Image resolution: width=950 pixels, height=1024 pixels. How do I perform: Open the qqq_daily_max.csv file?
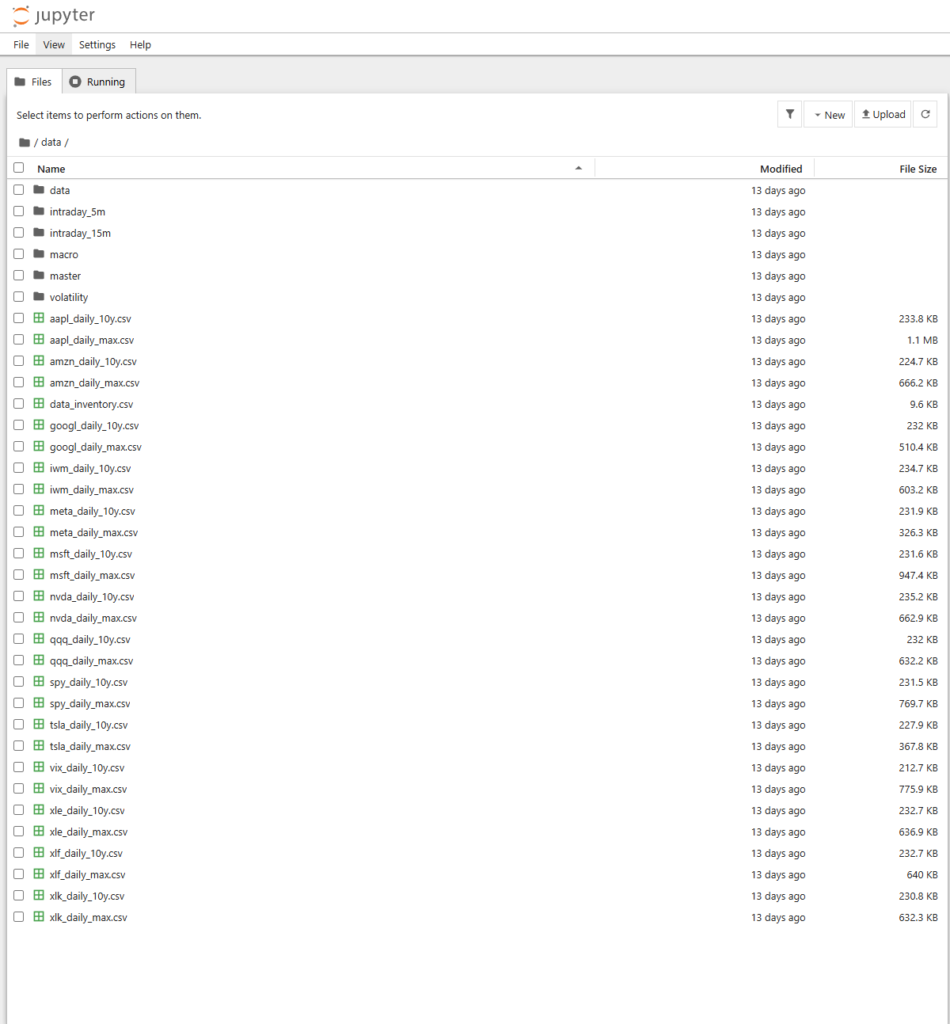click(x=91, y=660)
